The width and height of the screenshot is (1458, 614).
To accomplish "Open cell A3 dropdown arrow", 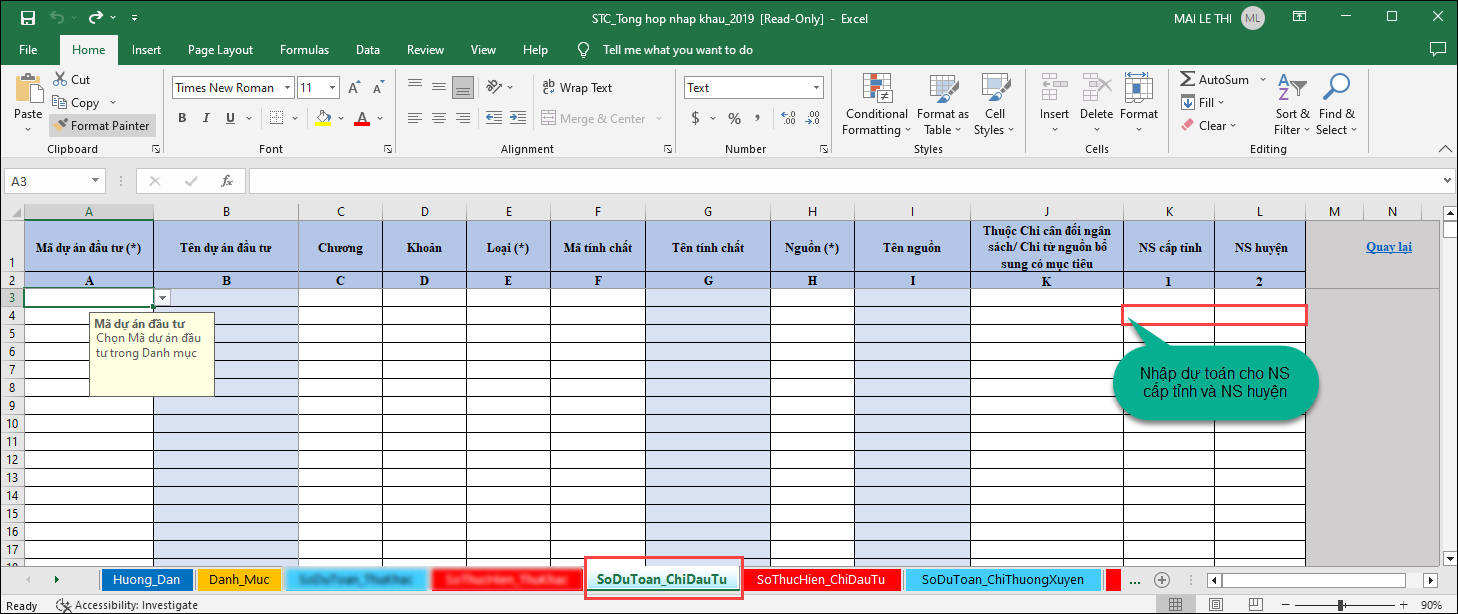I will pyautogui.click(x=163, y=297).
